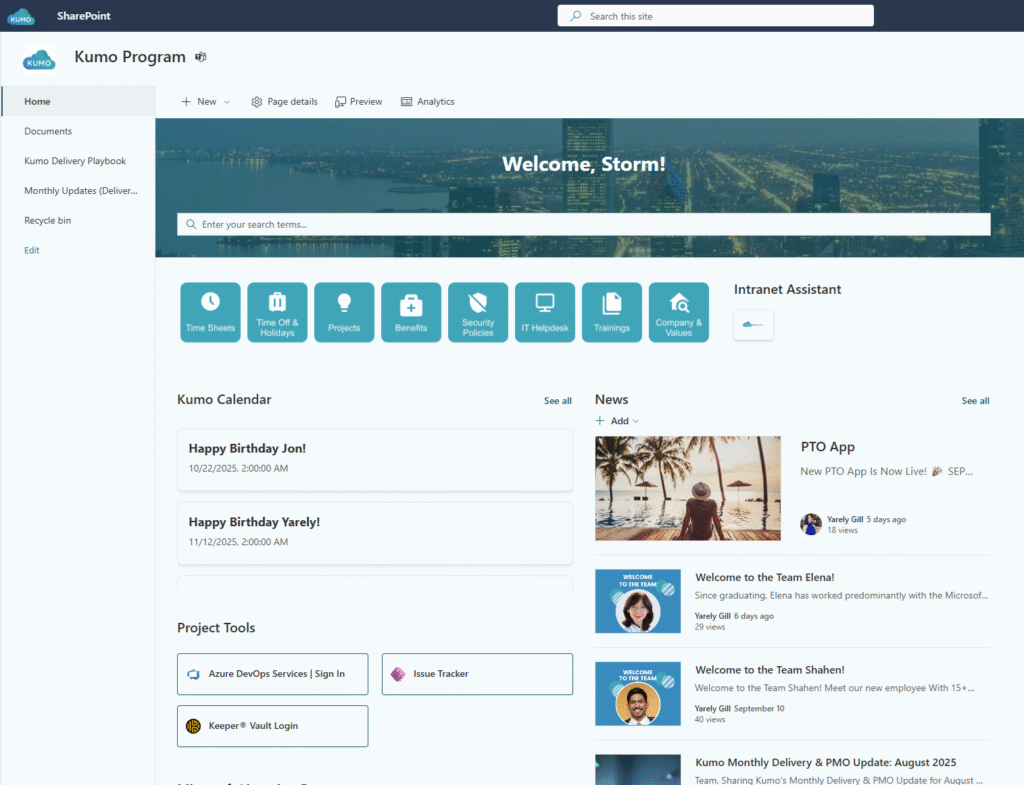Open the PTO App news thumbnail

coord(688,488)
